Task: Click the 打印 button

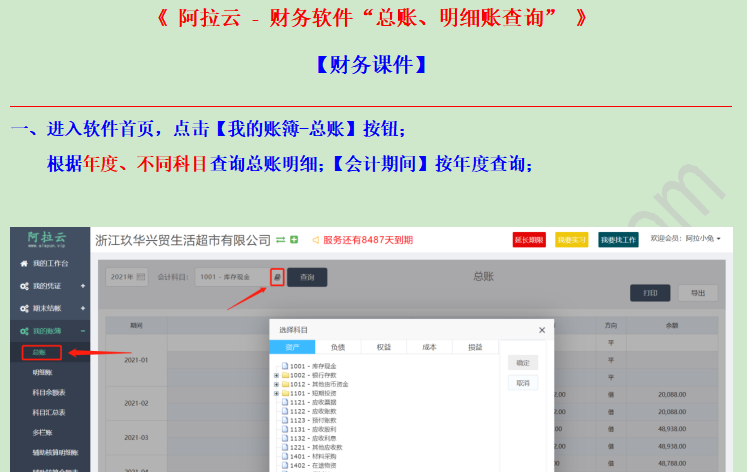Action: 650,293
